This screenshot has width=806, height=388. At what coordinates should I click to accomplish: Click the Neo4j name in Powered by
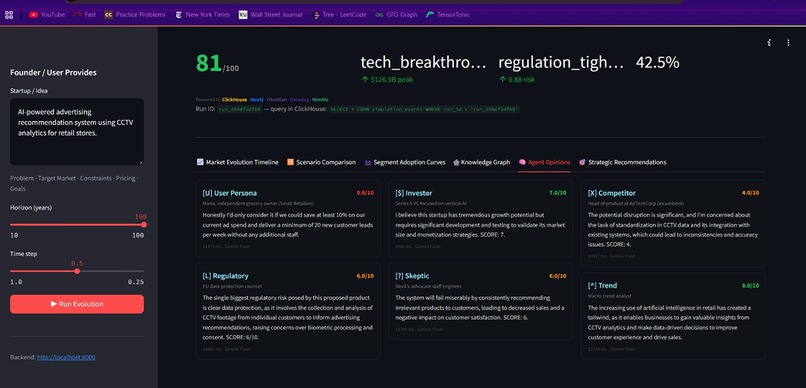(x=257, y=100)
